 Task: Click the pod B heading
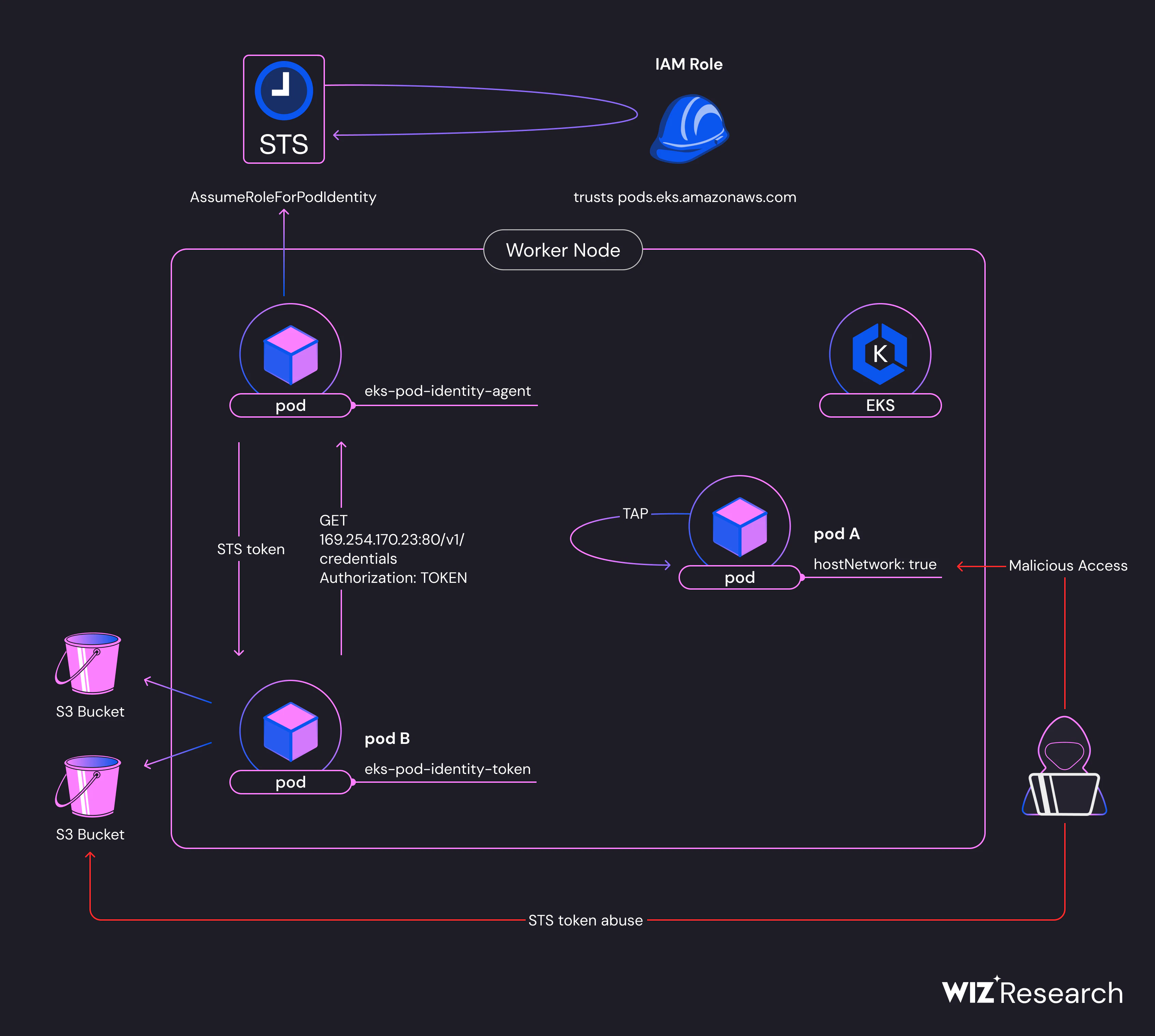point(387,738)
